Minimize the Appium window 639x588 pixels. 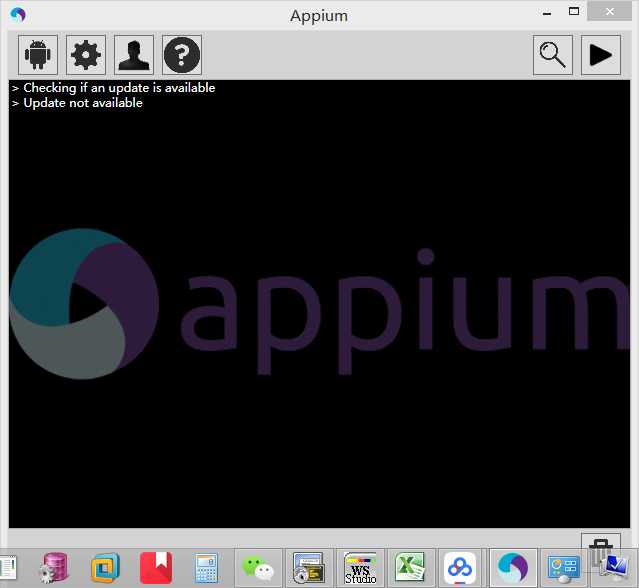[547, 13]
